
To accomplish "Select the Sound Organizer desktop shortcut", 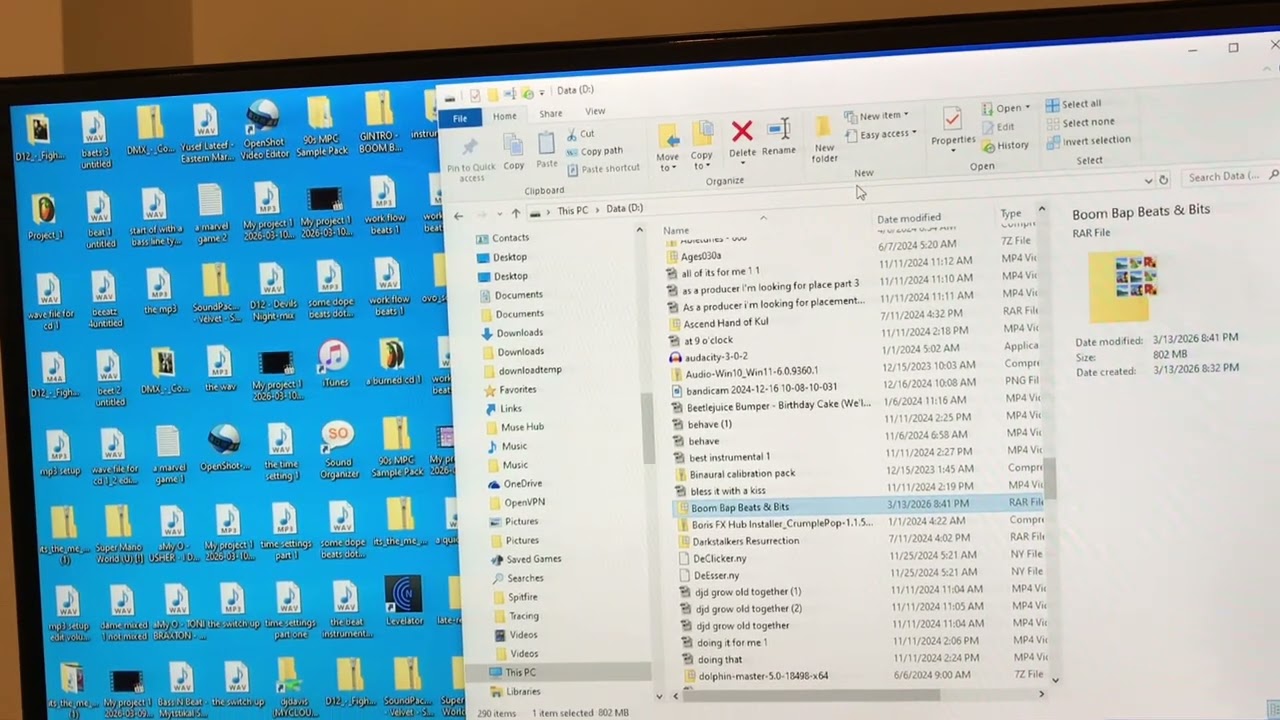I will point(338,450).
